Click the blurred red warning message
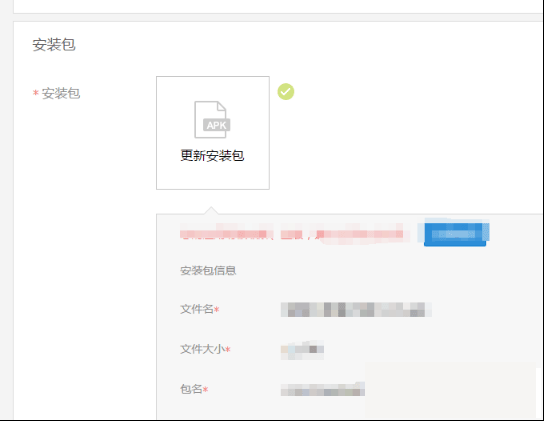544x421 pixels. (295, 233)
